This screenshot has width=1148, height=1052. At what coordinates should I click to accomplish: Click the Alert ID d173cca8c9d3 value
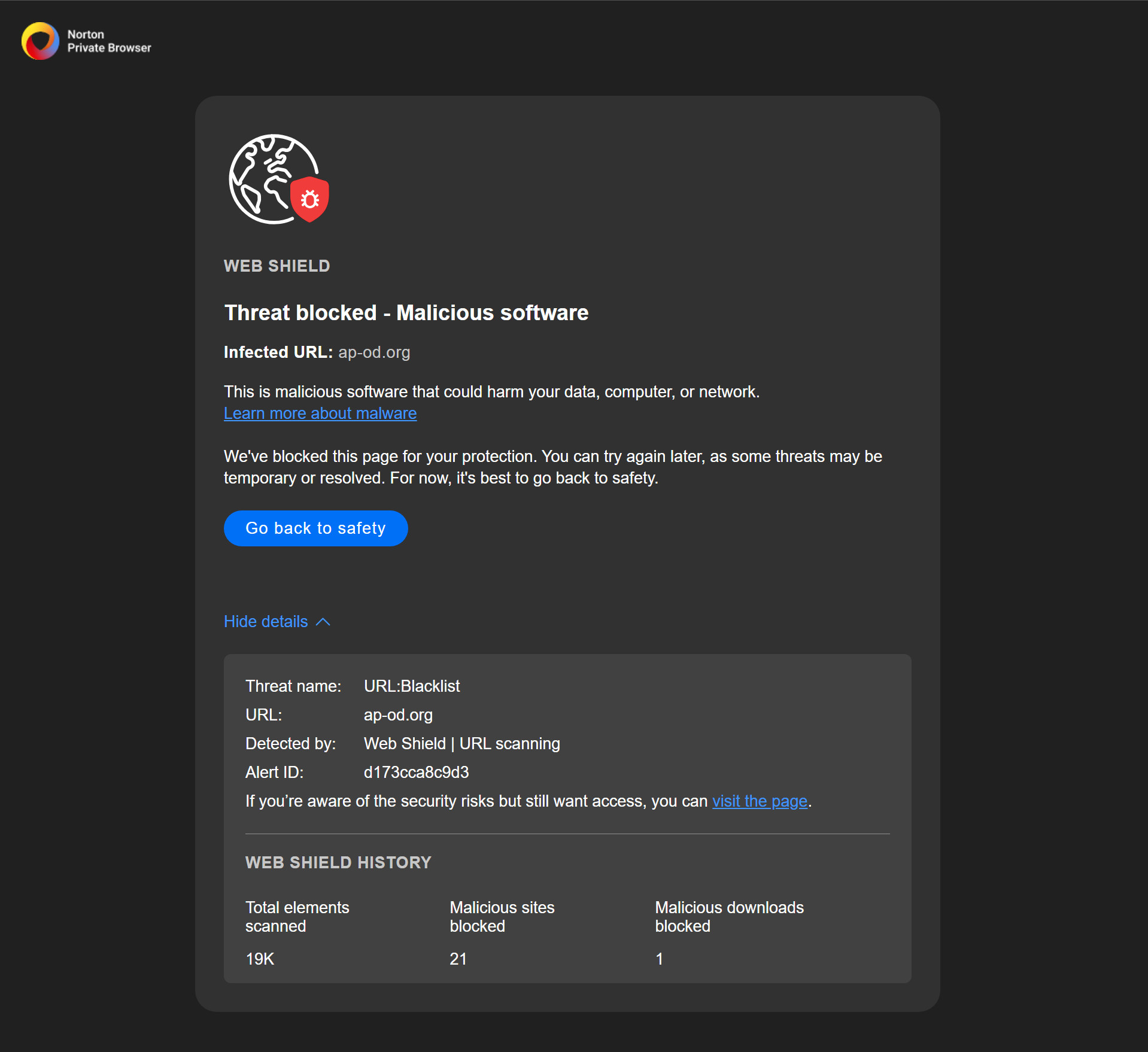tap(416, 773)
